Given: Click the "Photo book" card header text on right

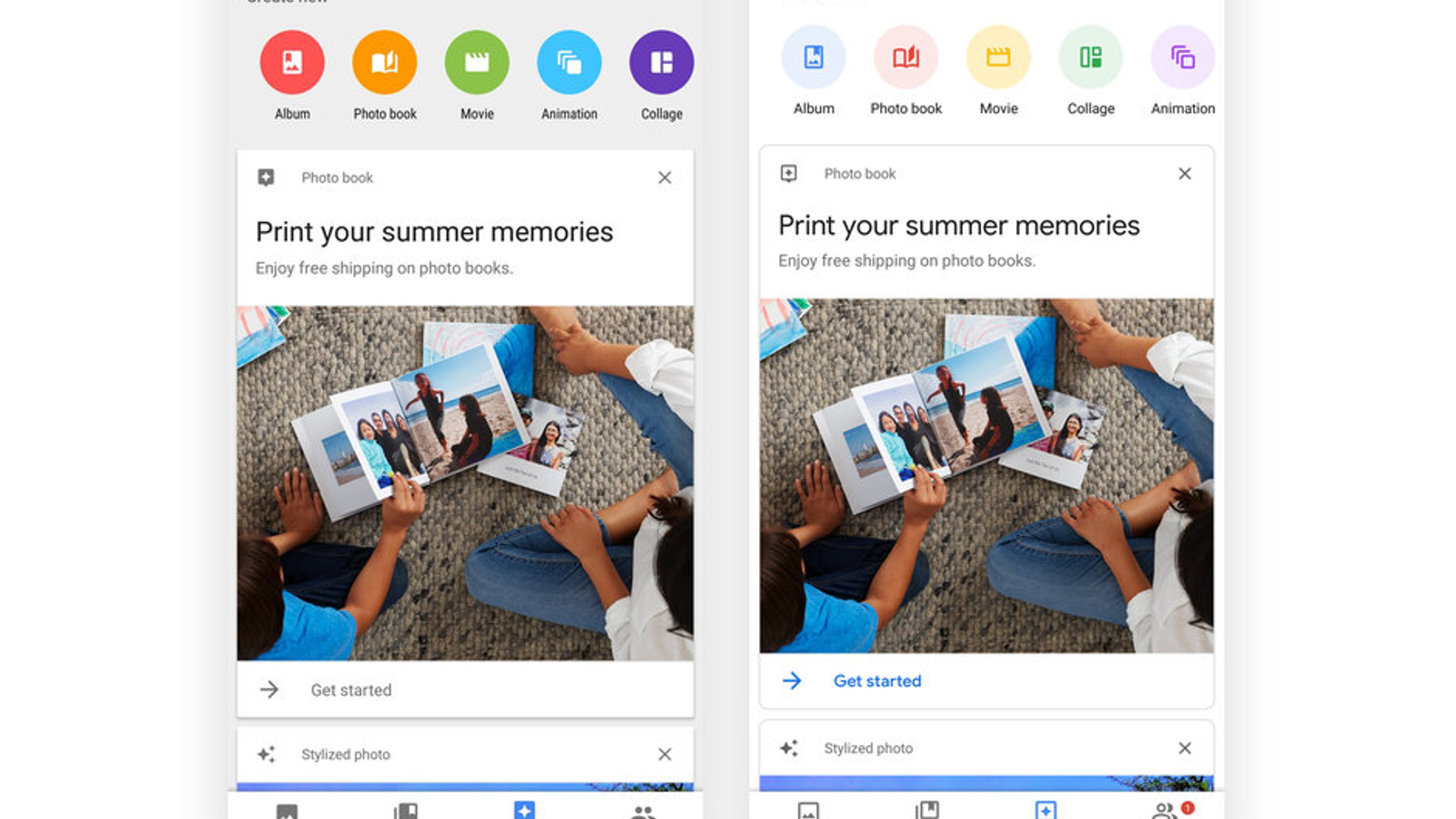Looking at the screenshot, I should point(860,173).
